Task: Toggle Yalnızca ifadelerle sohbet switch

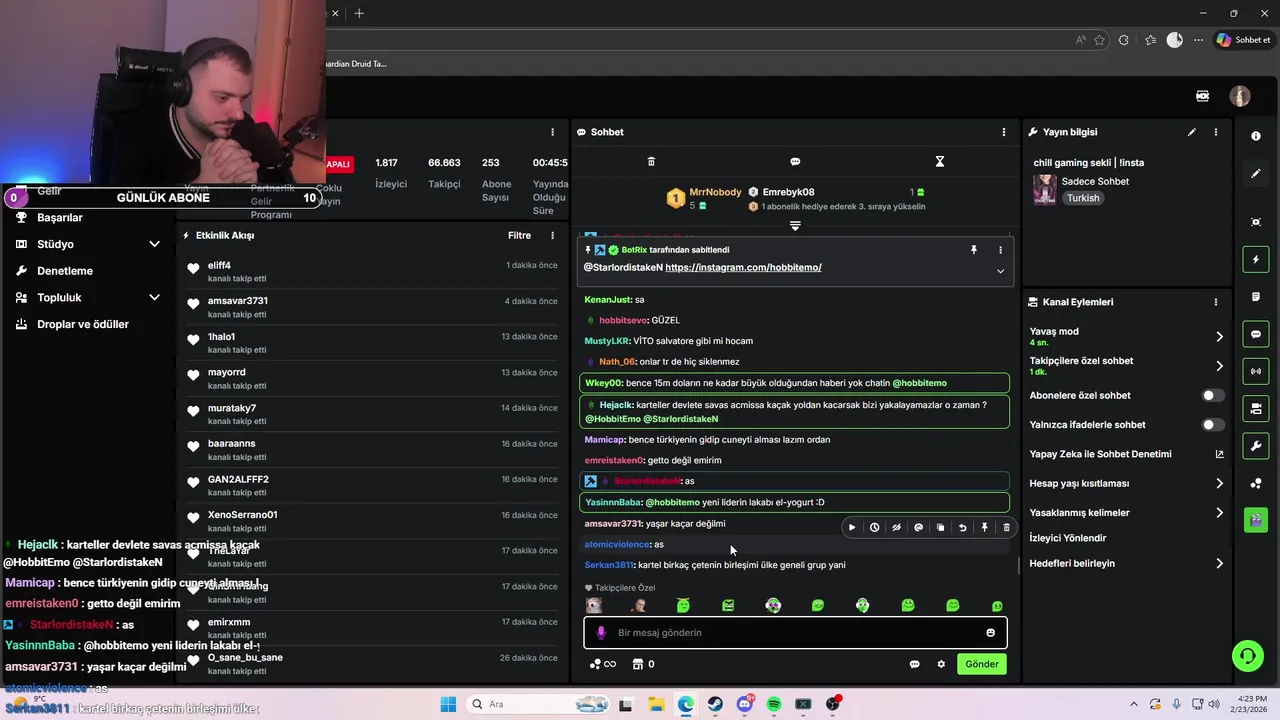Action: (x=1212, y=425)
